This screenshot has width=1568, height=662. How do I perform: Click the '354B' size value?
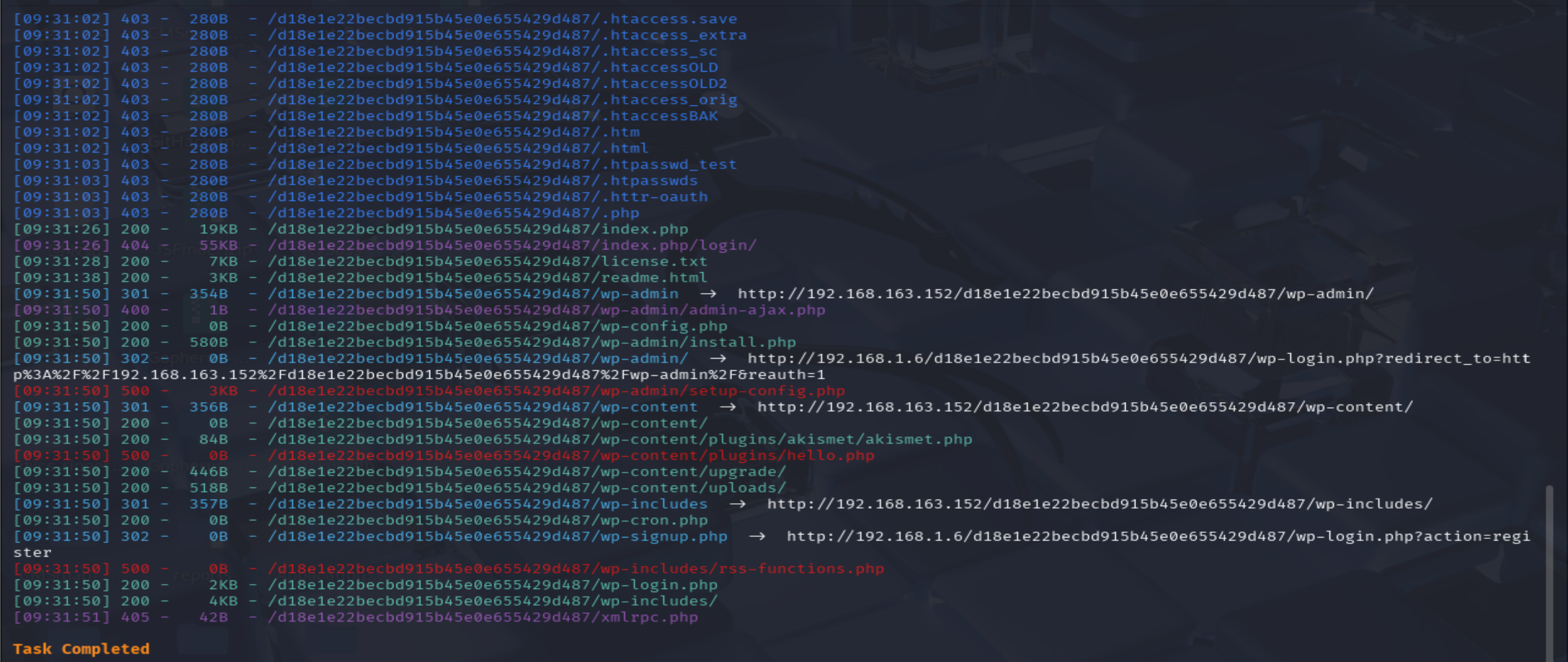(x=208, y=294)
